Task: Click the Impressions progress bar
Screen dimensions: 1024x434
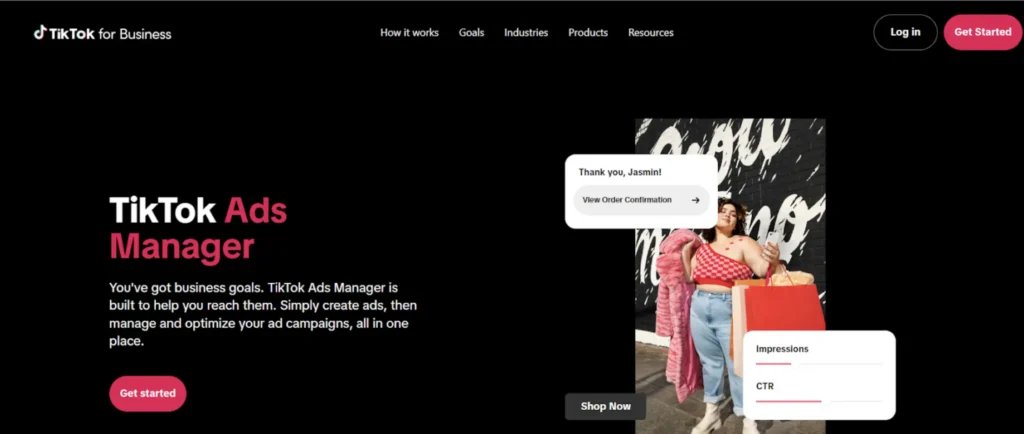Action: [820, 364]
